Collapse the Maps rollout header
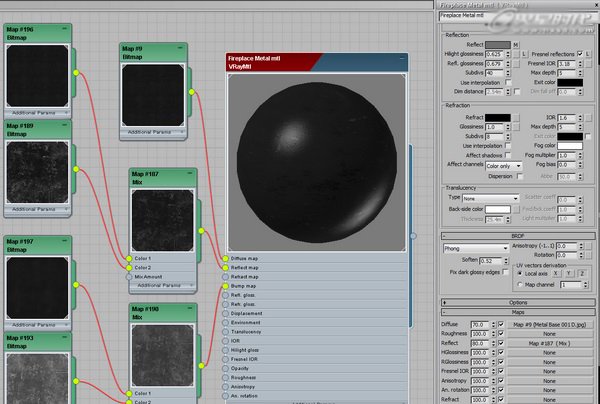Viewport: 600px width, 404px height. pos(518,313)
